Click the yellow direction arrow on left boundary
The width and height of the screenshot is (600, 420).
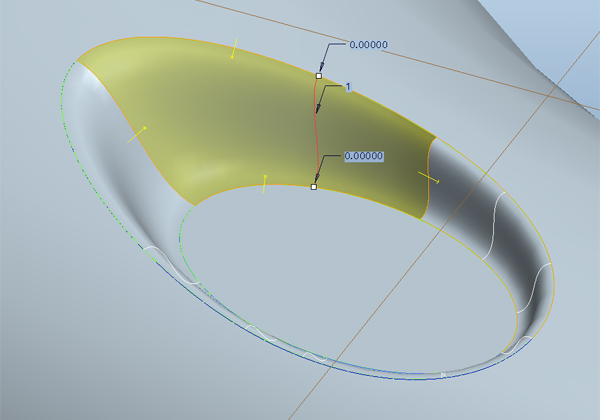[x=138, y=134]
